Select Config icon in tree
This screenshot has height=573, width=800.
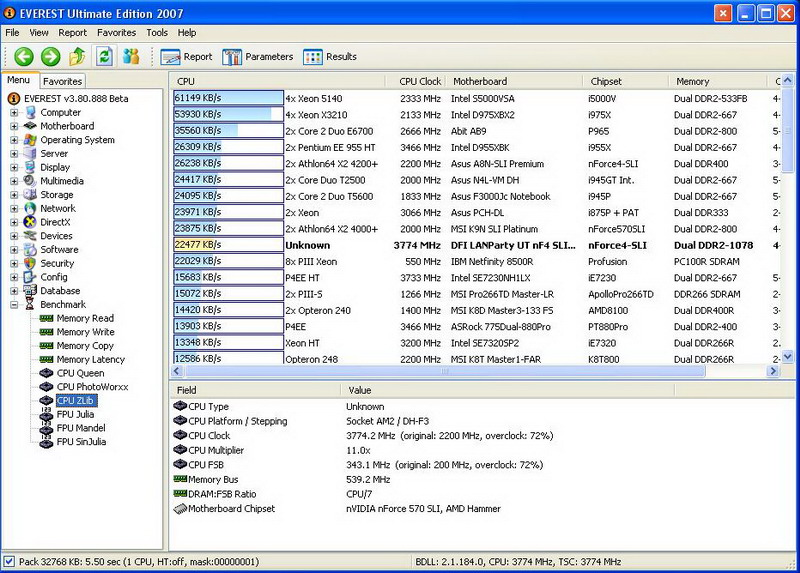pyautogui.click(x=31, y=277)
